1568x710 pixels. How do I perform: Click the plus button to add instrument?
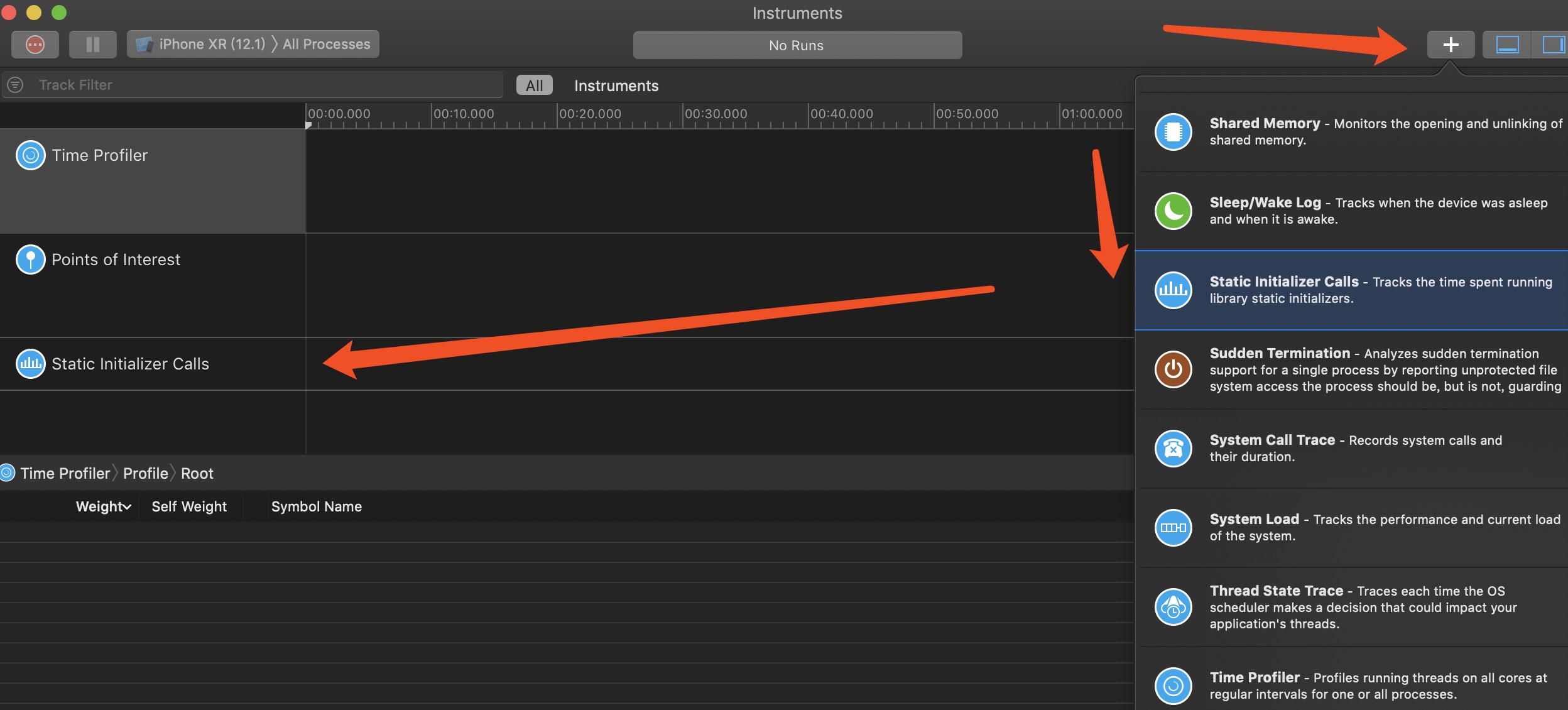pos(1451,45)
